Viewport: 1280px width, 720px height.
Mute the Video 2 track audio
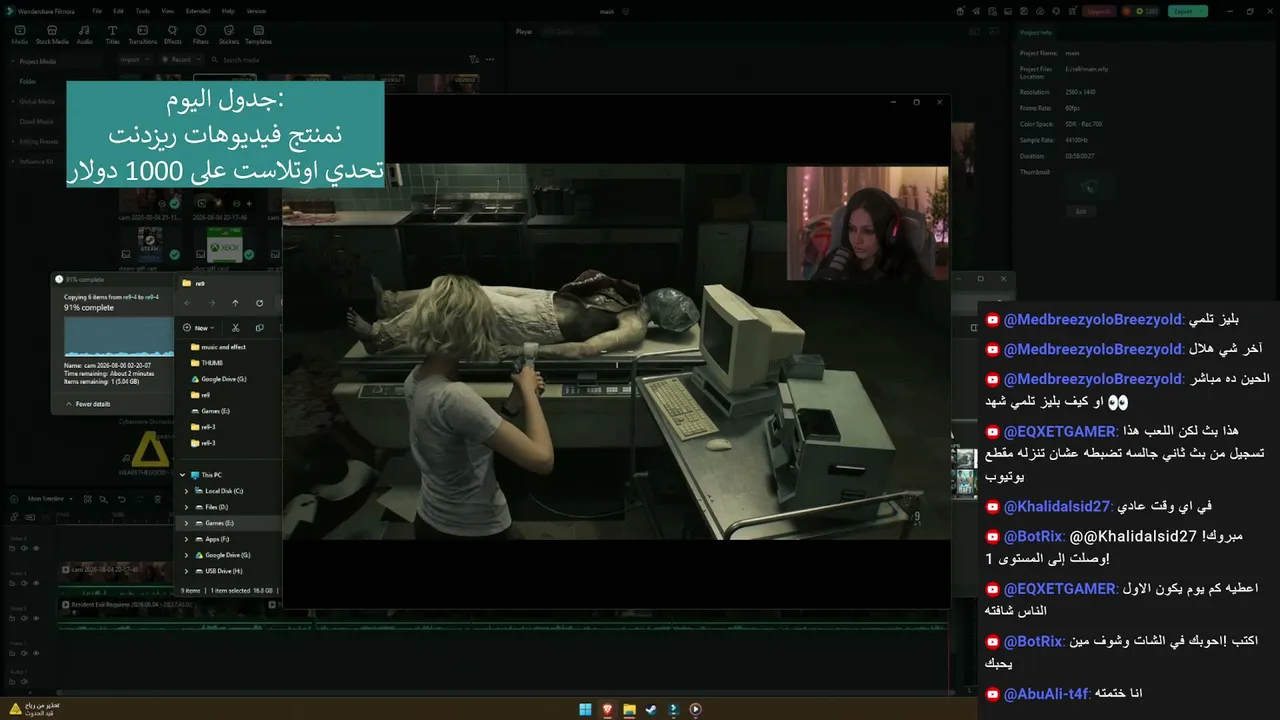[26, 617]
